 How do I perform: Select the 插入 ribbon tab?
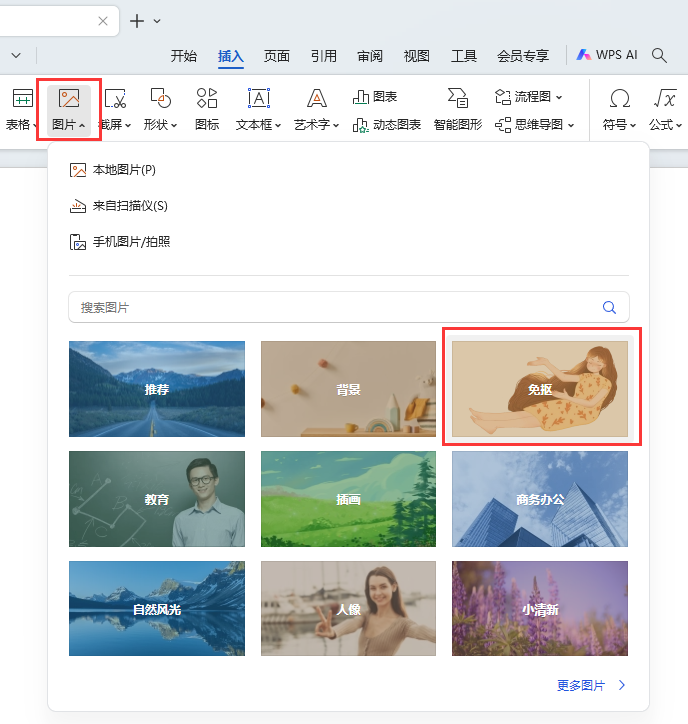coord(230,56)
